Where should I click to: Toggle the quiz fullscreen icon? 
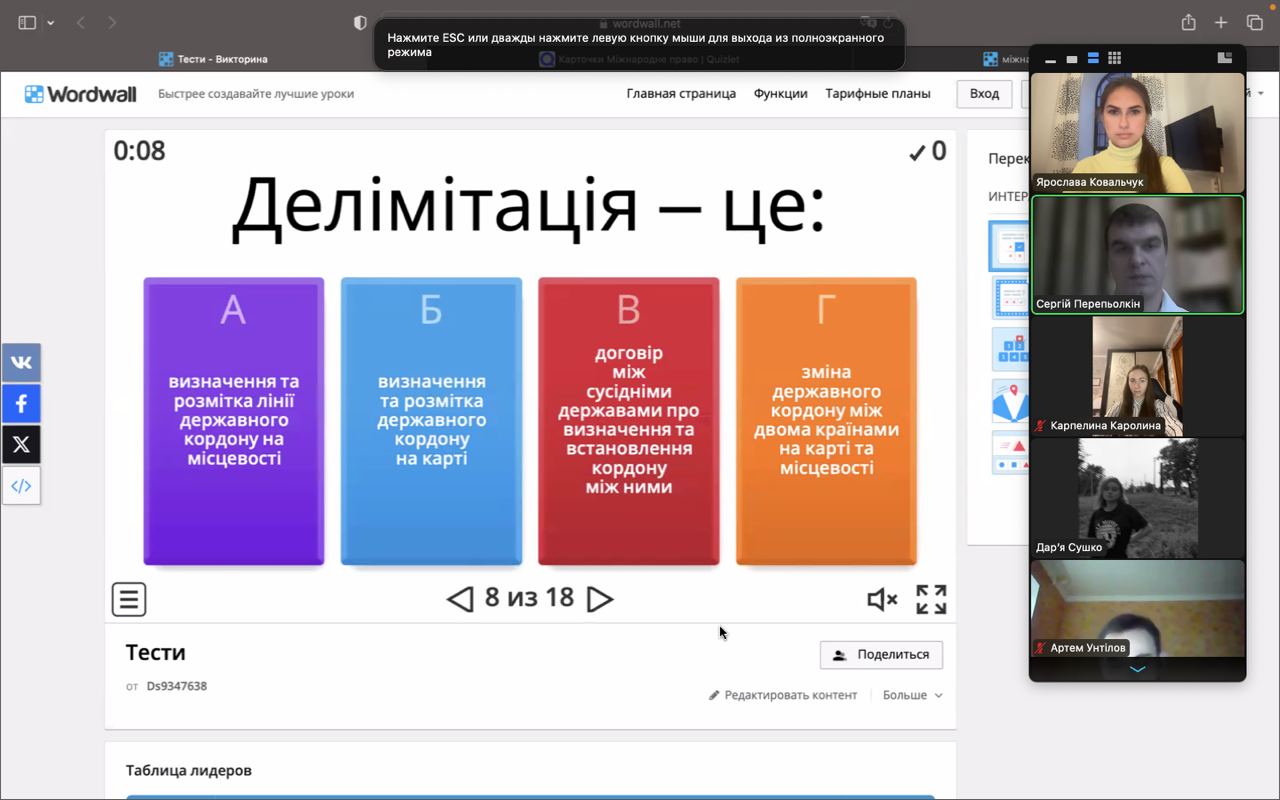[931, 599]
